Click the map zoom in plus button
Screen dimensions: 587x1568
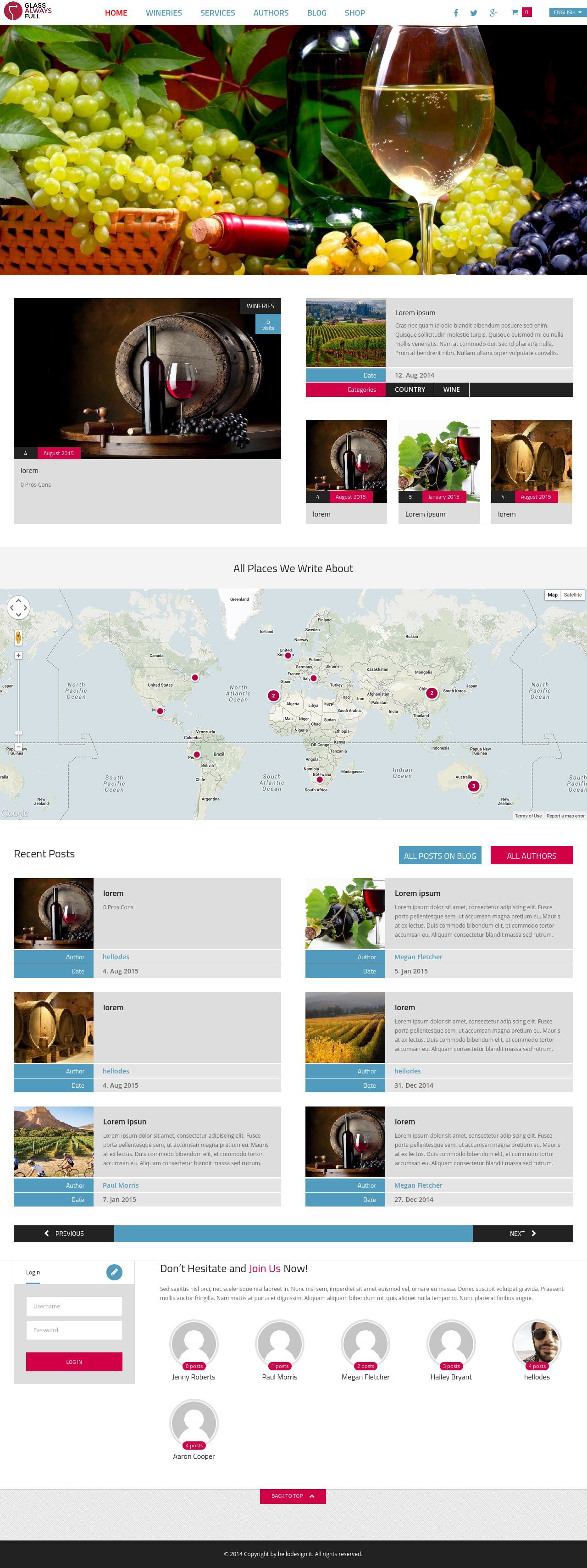(x=18, y=656)
